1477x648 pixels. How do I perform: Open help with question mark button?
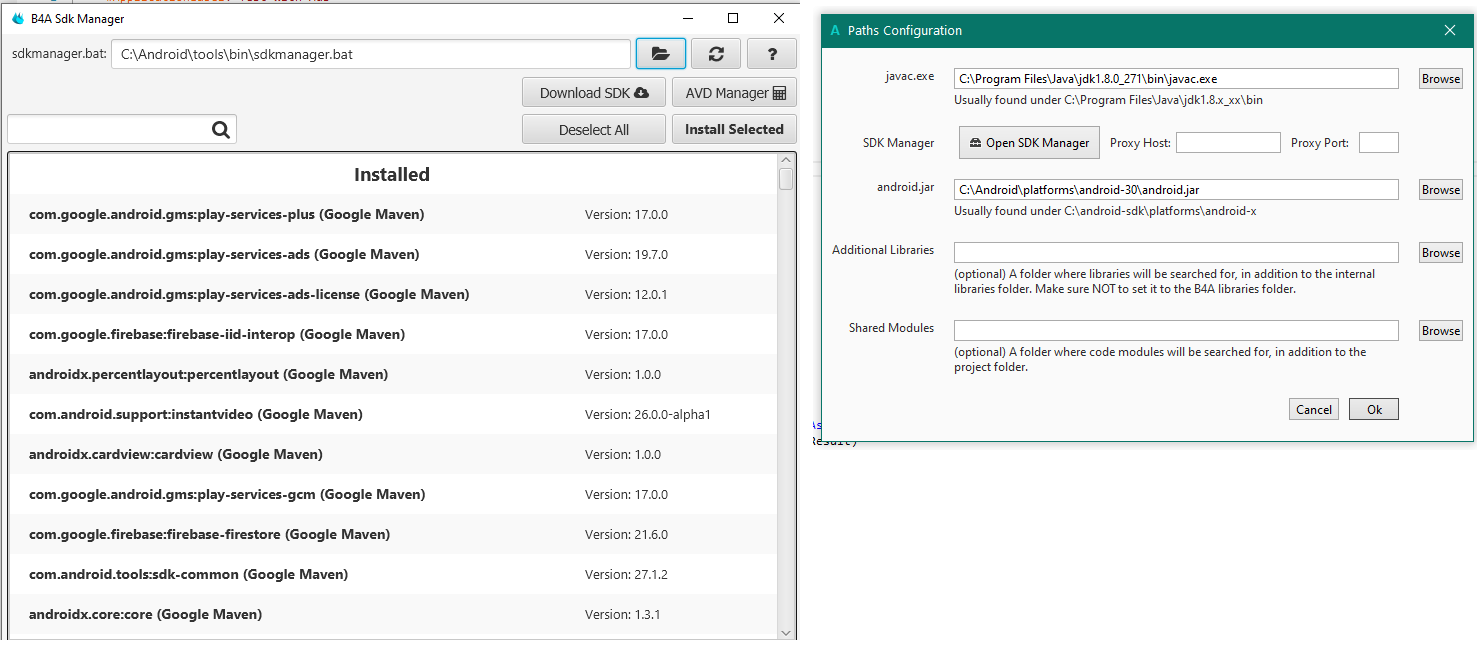[x=772, y=54]
